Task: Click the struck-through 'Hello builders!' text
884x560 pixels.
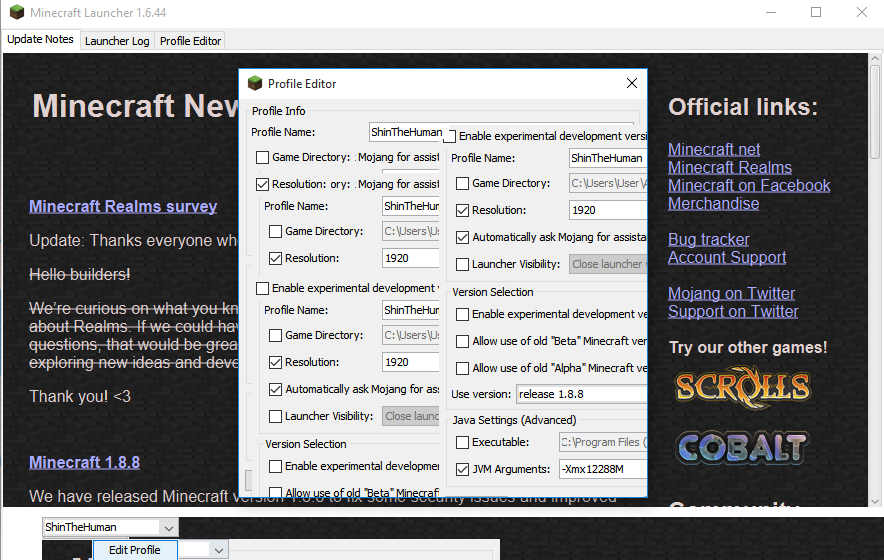Action: click(79, 275)
